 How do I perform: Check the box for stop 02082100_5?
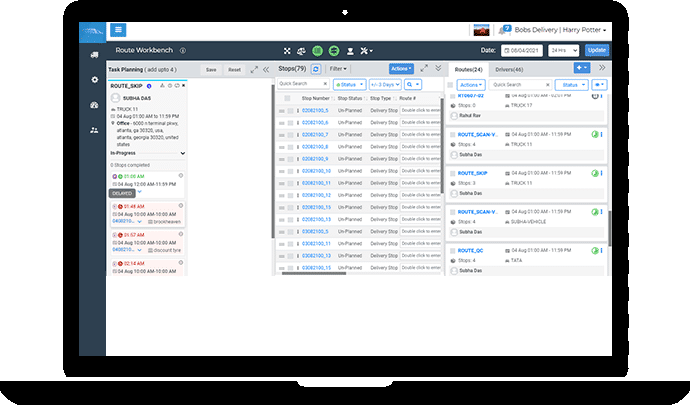pos(290,111)
